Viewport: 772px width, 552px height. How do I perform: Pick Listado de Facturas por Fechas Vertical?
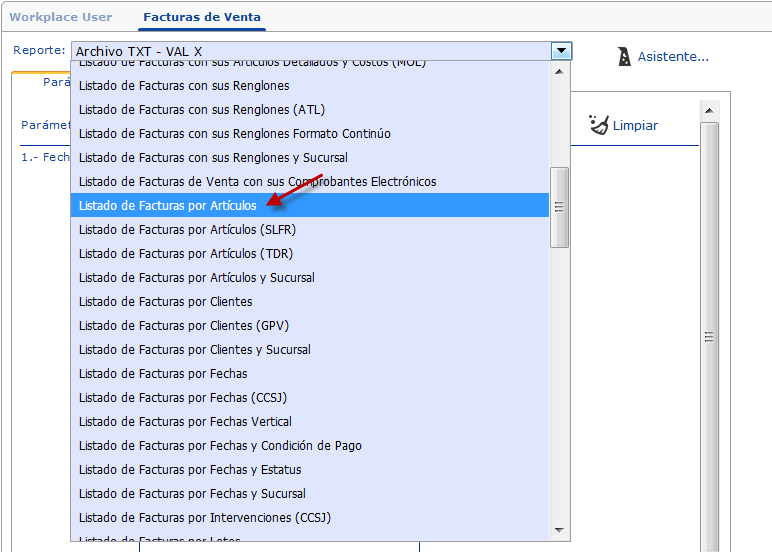185,421
